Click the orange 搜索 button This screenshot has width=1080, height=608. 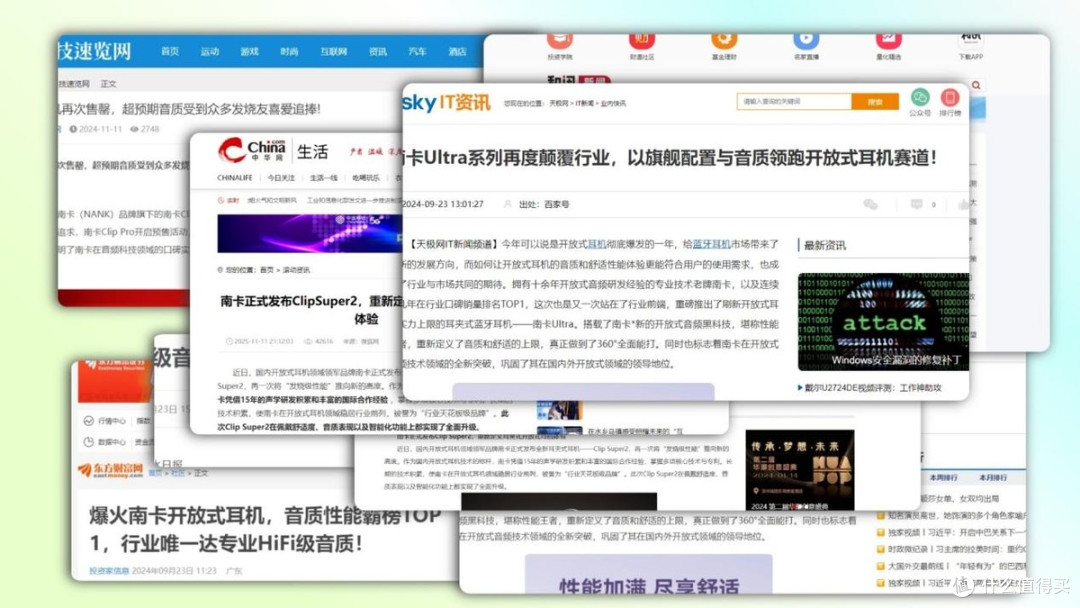coord(875,101)
